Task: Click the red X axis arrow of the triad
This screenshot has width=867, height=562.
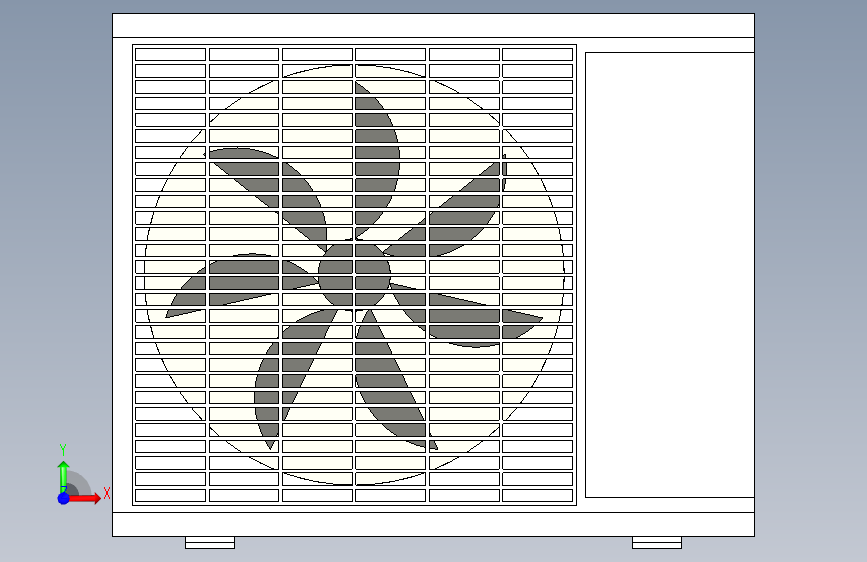Action: 85,498
